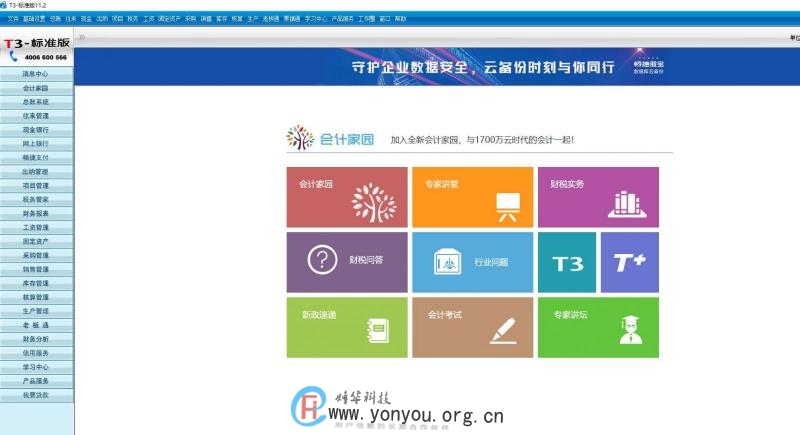Open the 基础设置 menu
This screenshot has width=800, height=435.
pos(34,19)
